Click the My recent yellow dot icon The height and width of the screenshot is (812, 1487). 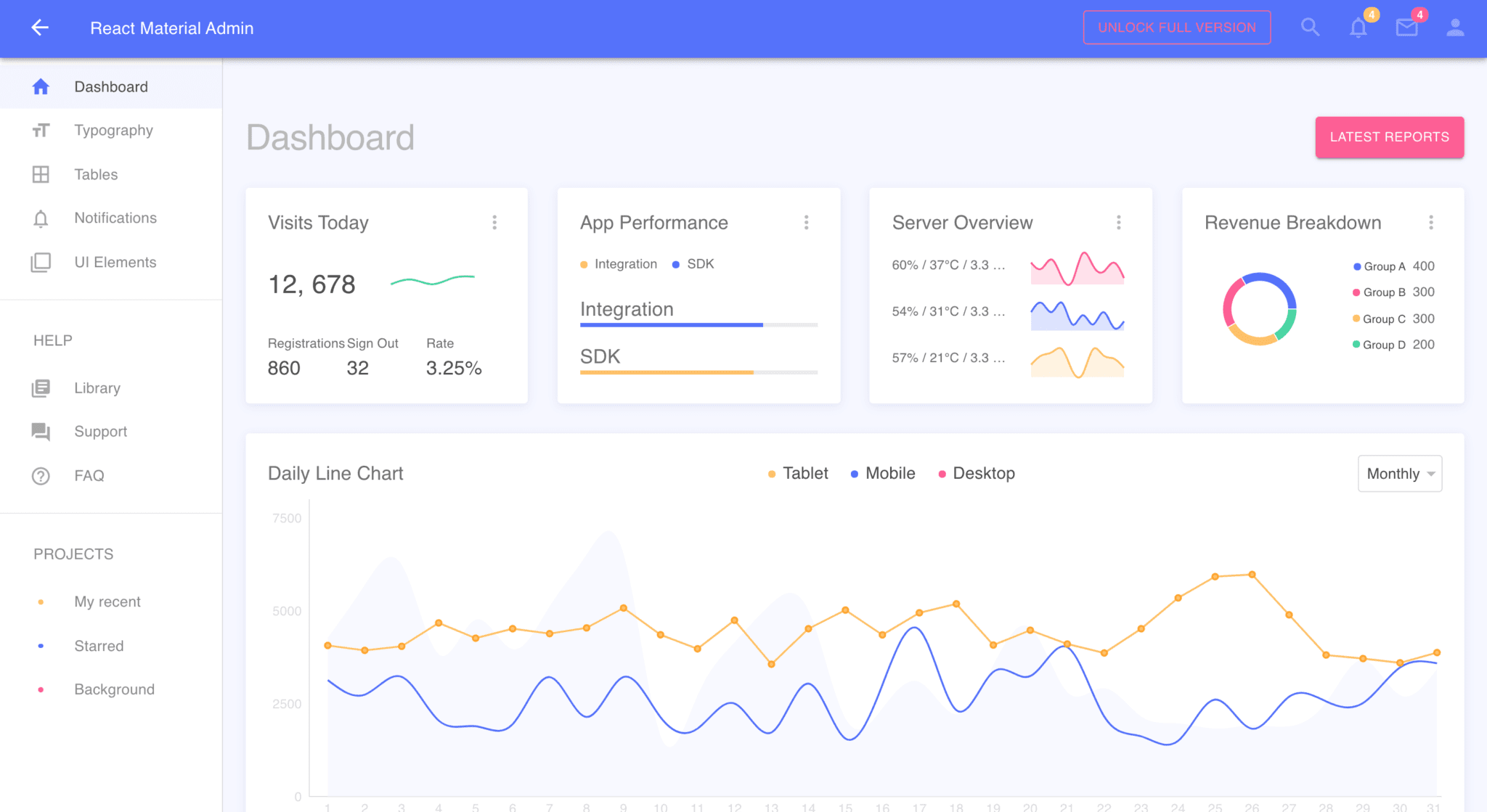[41, 602]
